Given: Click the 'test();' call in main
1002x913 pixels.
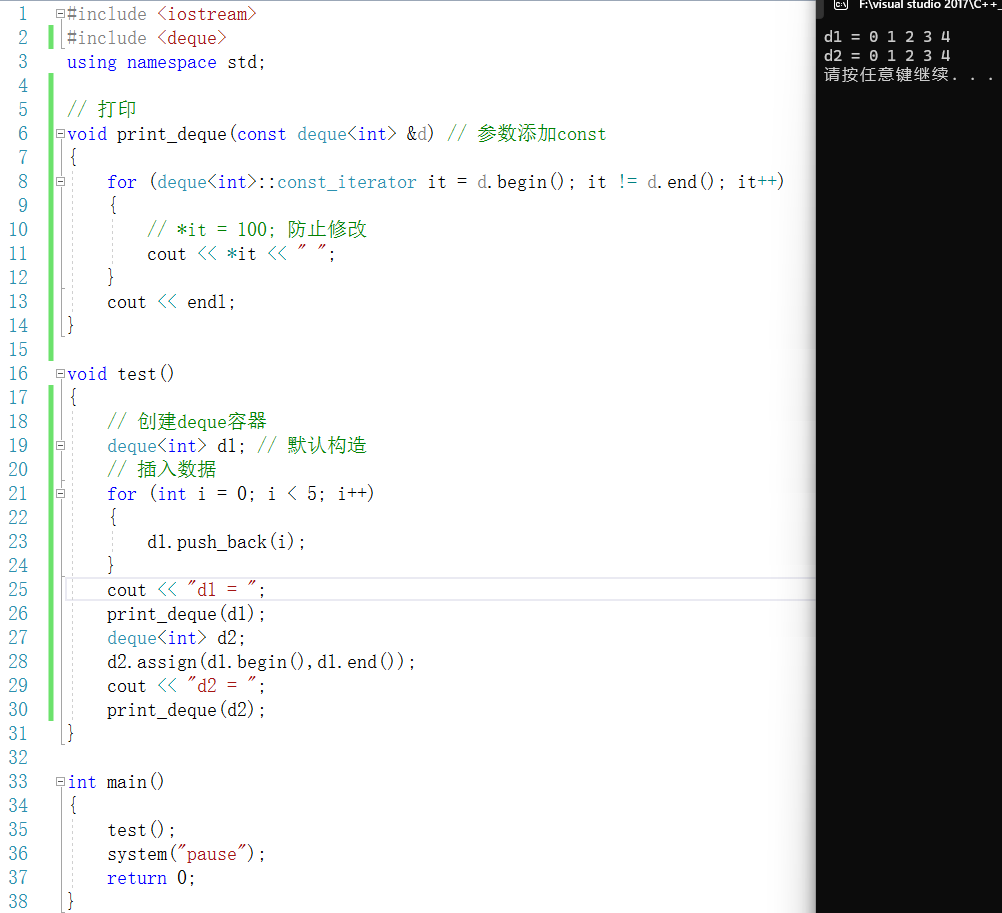Looking at the screenshot, I should [141, 830].
